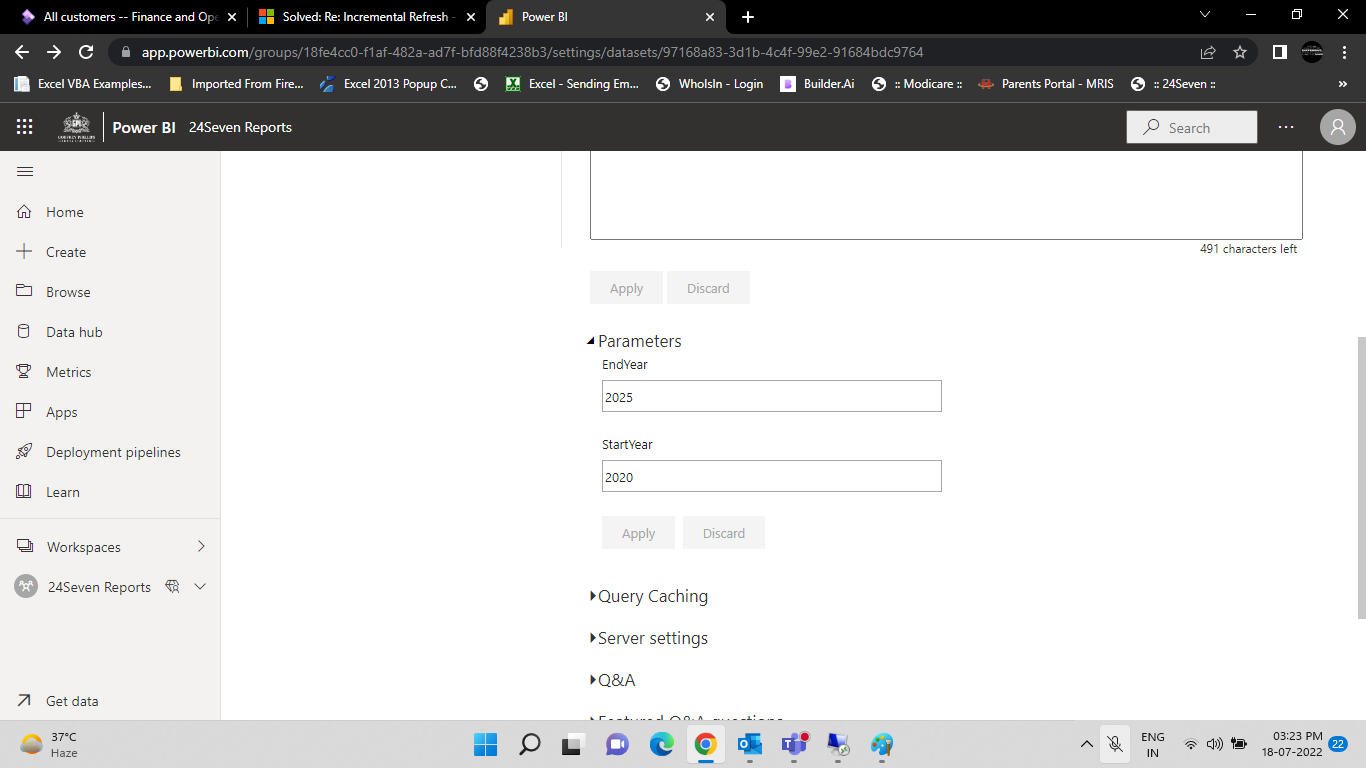Open the more options ellipsis in header
This screenshot has width=1366, height=768.
click(1286, 127)
